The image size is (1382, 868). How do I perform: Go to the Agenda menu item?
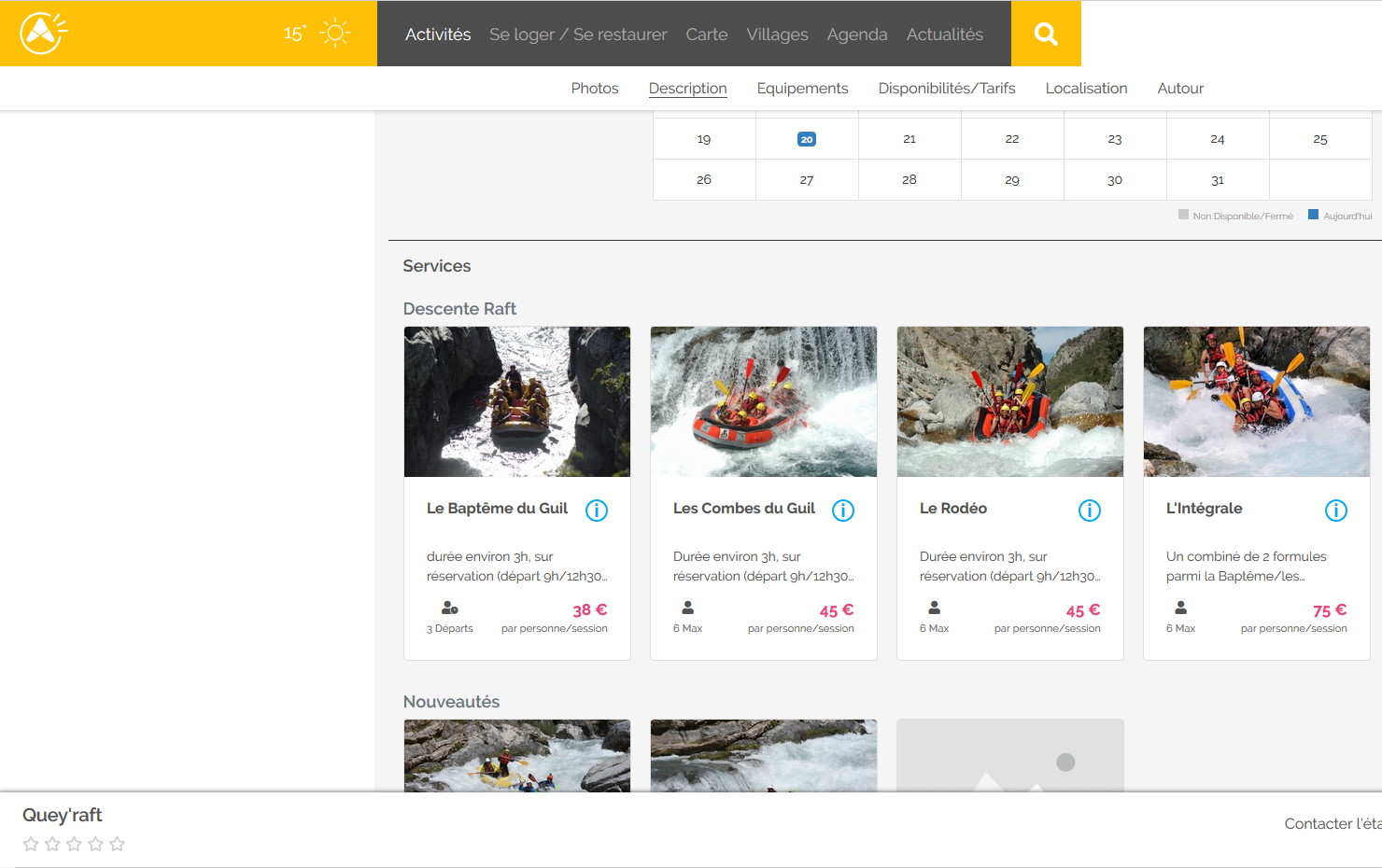(857, 35)
